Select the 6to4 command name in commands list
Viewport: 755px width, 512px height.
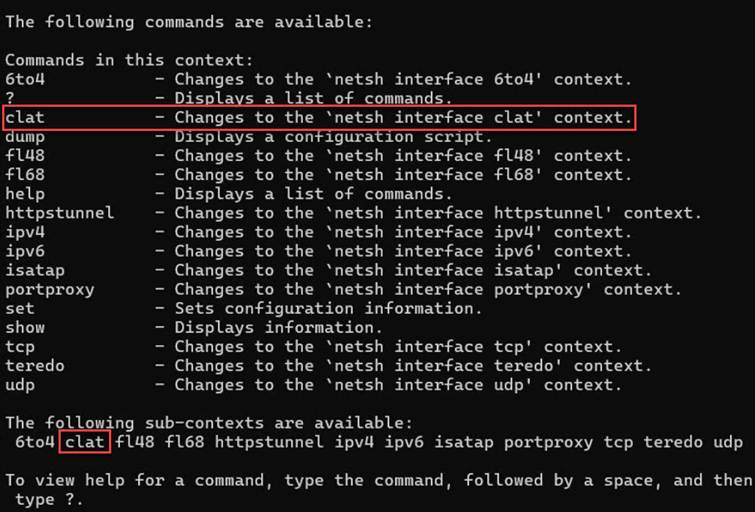(25, 79)
